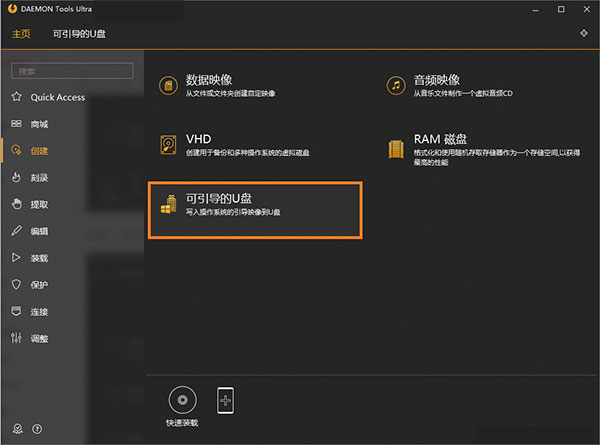This screenshot has width=600, height=445.
Task: Minimize the DAEMON Tools Ultra window
Action: [536, 10]
